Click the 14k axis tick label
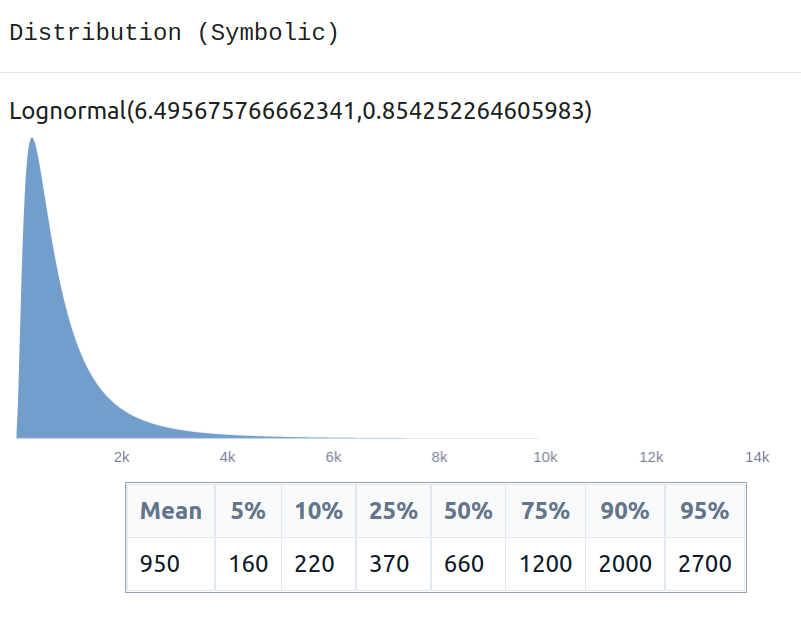Screen dimensions: 801x624 757,457
